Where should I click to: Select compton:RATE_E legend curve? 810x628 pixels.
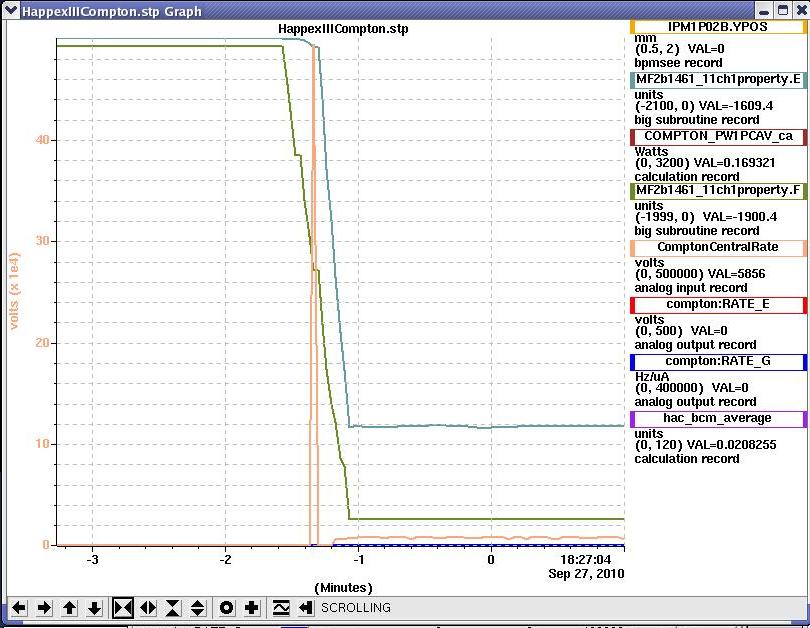[x=718, y=305]
